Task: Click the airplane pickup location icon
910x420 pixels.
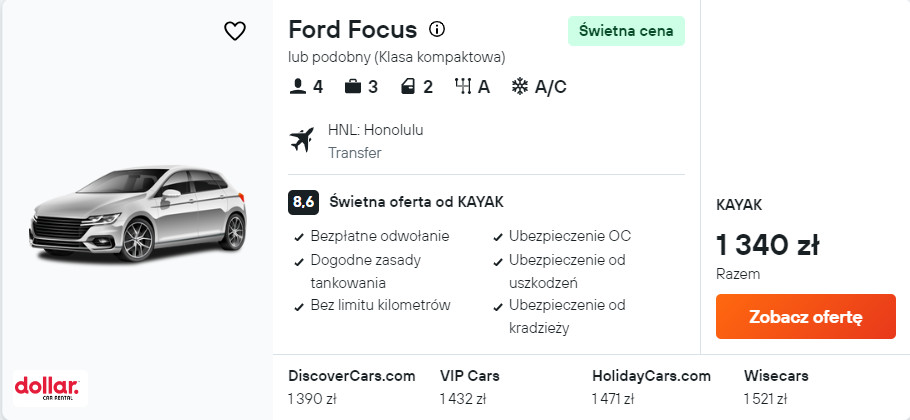Action: click(301, 140)
